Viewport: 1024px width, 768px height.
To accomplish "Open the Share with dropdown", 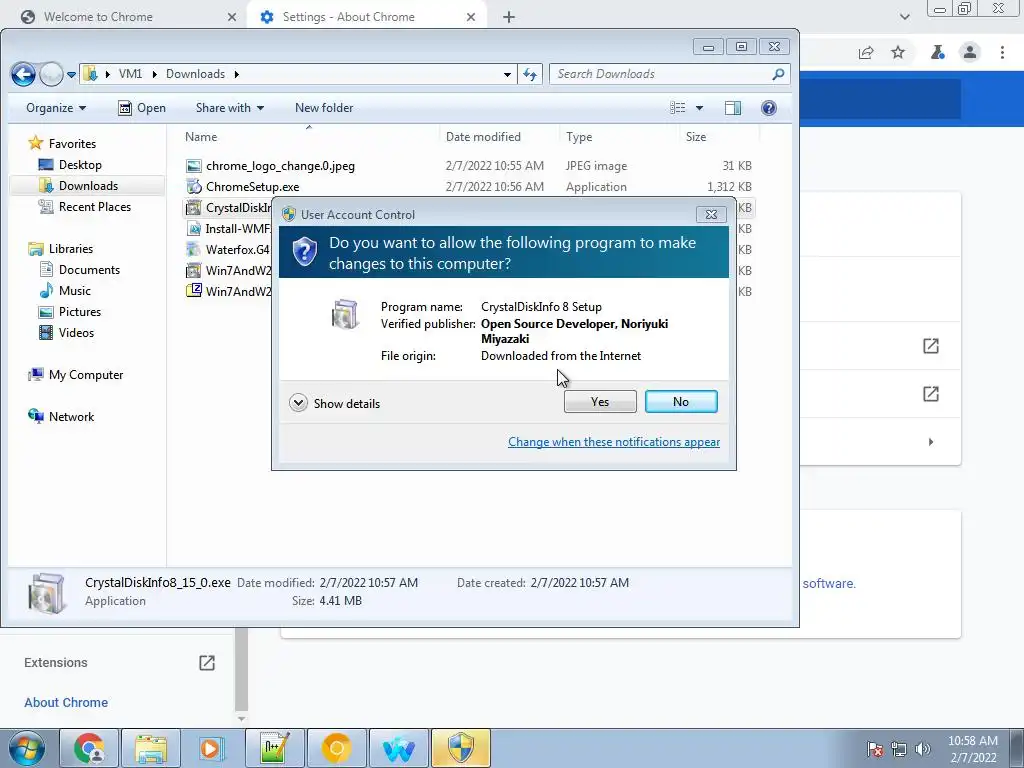I will [229, 108].
